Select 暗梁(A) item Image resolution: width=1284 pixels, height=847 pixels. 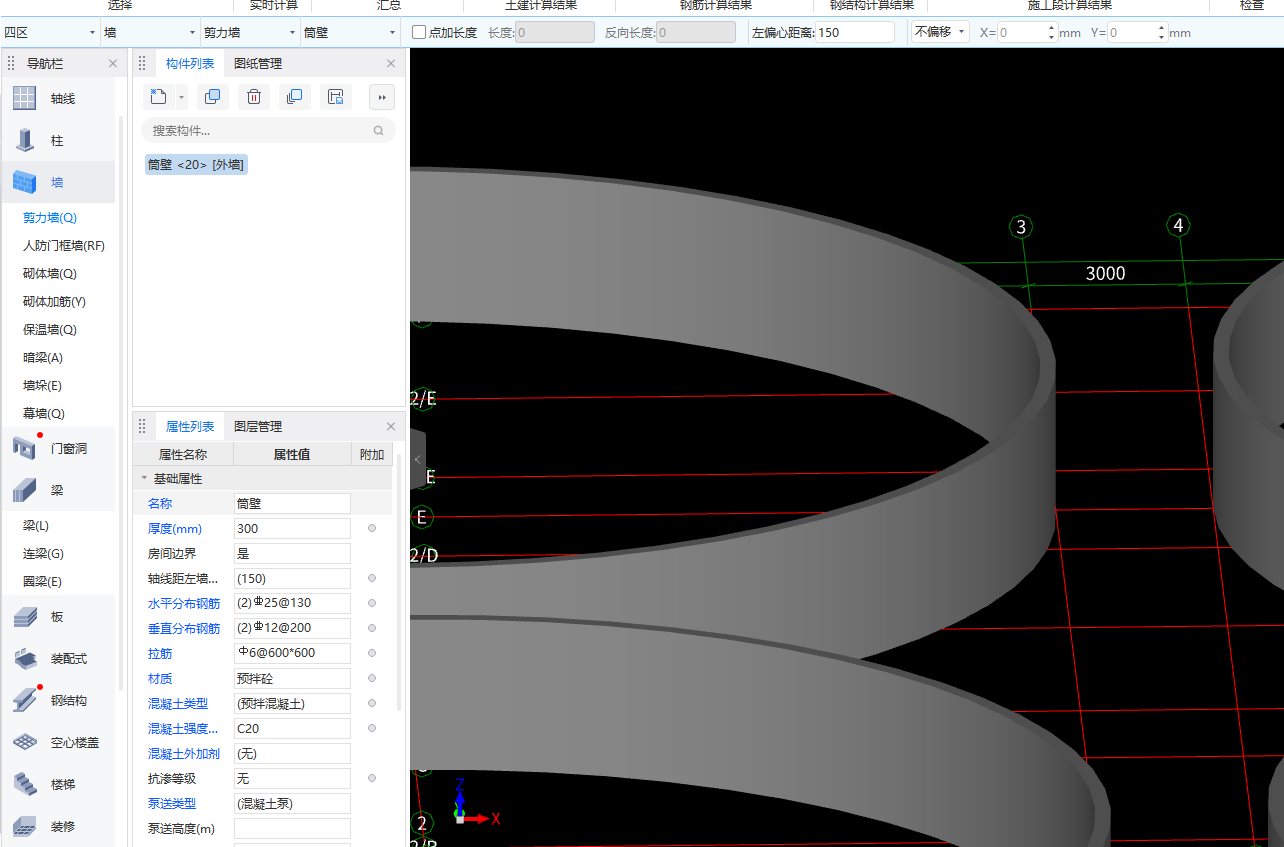pos(43,358)
